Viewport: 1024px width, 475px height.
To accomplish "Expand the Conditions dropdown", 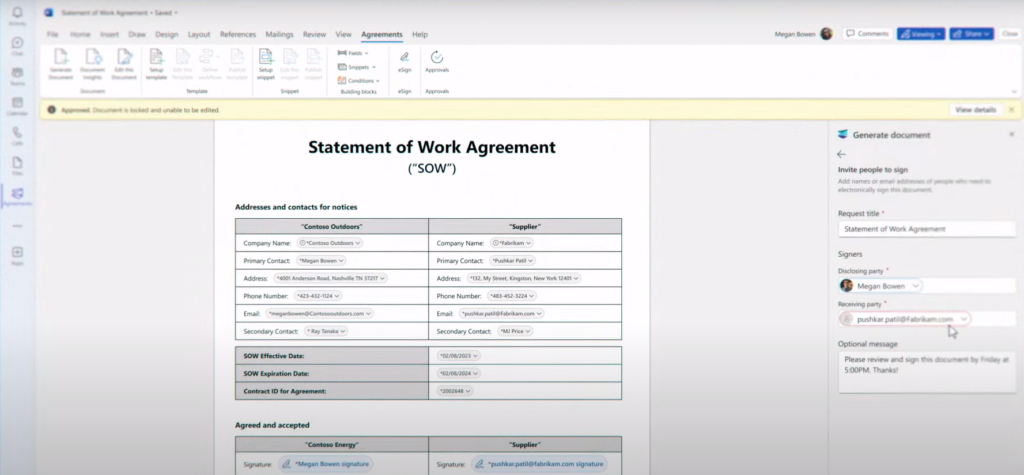I will pyautogui.click(x=359, y=80).
